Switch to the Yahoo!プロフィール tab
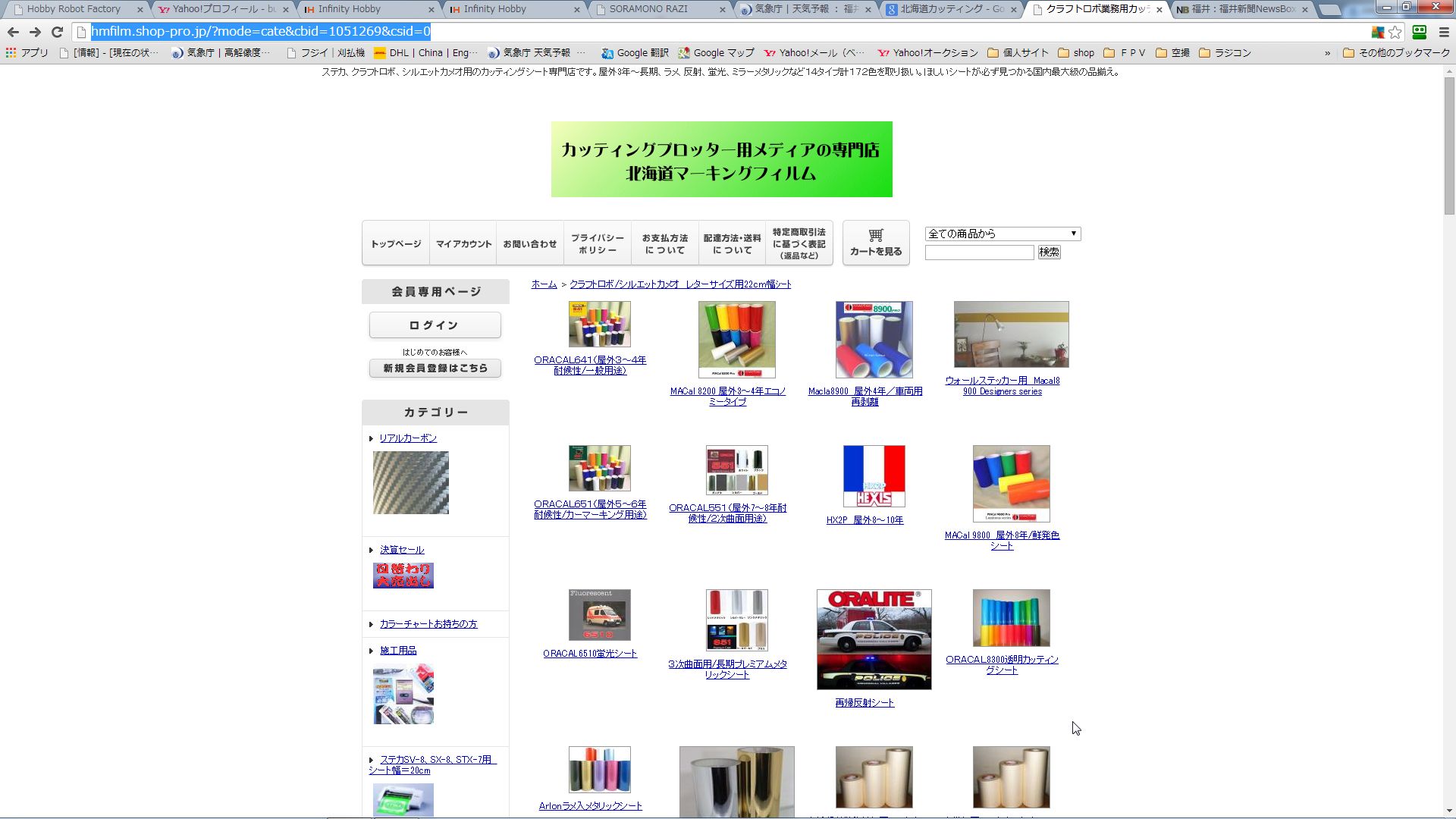 click(224, 9)
